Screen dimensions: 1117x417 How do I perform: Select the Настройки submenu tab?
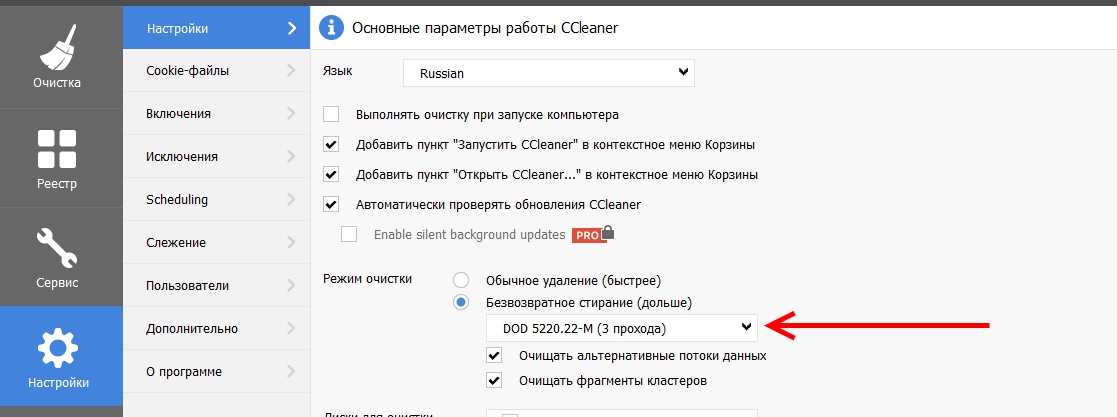point(217,29)
